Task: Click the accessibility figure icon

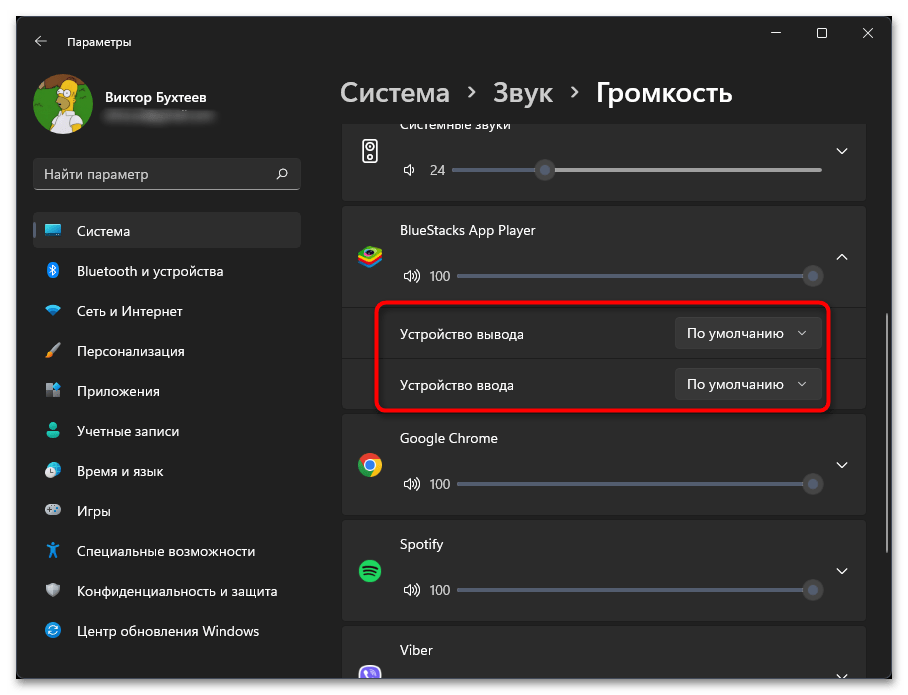Action: point(53,550)
